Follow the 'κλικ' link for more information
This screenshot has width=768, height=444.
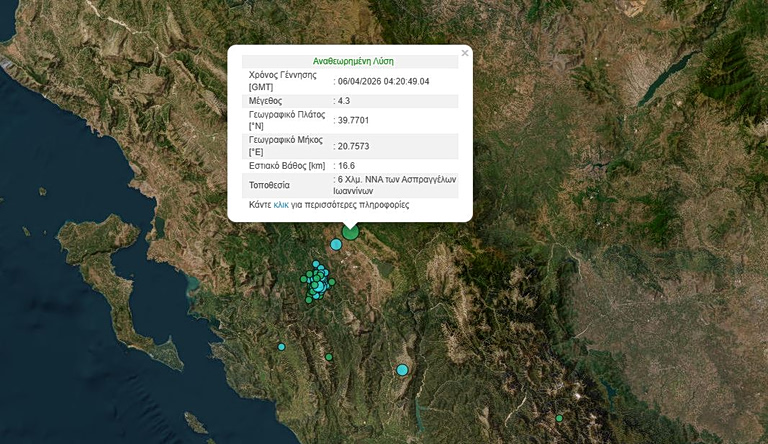(281, 205)
